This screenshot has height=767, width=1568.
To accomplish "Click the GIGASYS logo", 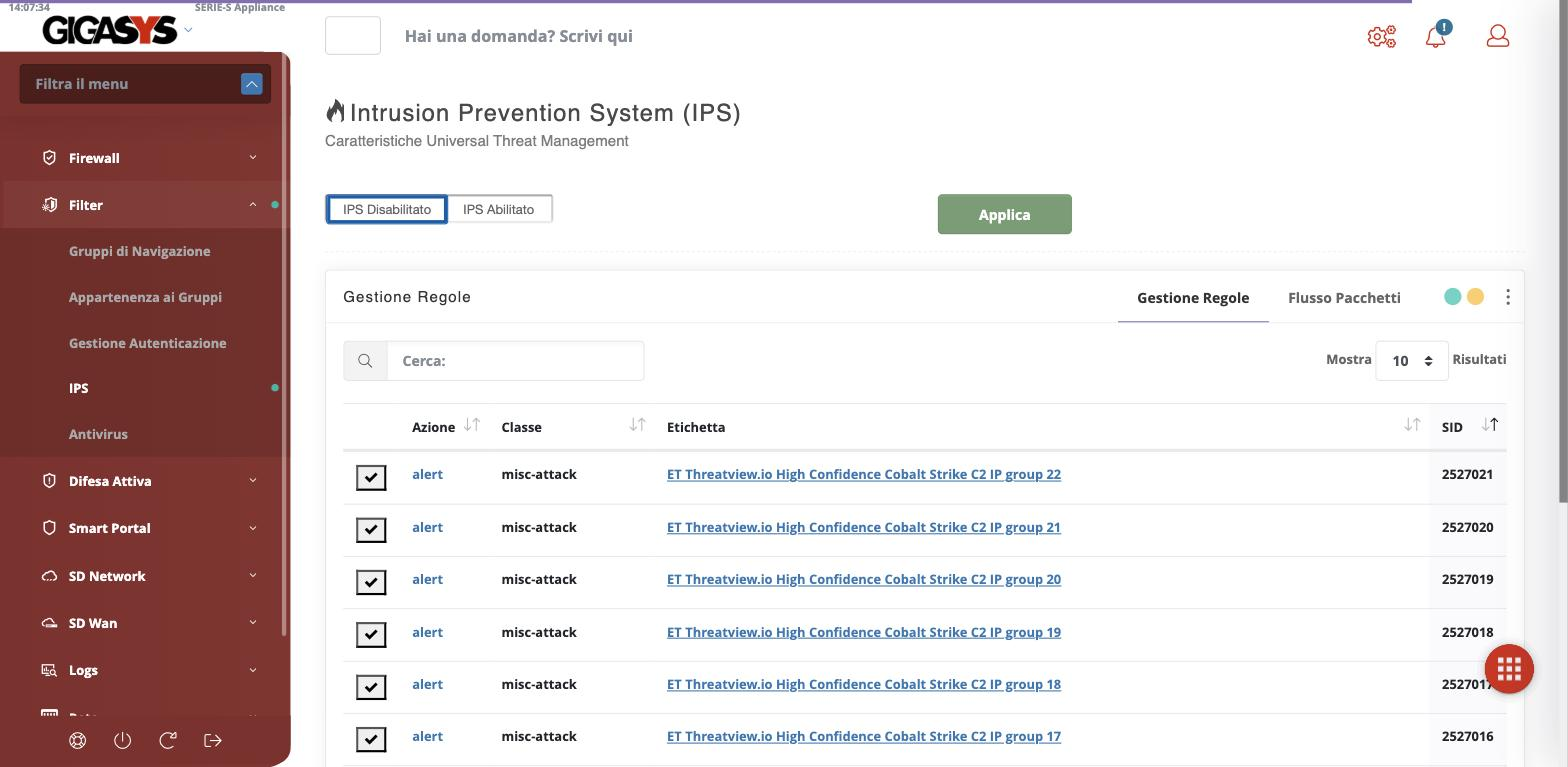I will 110,31.
